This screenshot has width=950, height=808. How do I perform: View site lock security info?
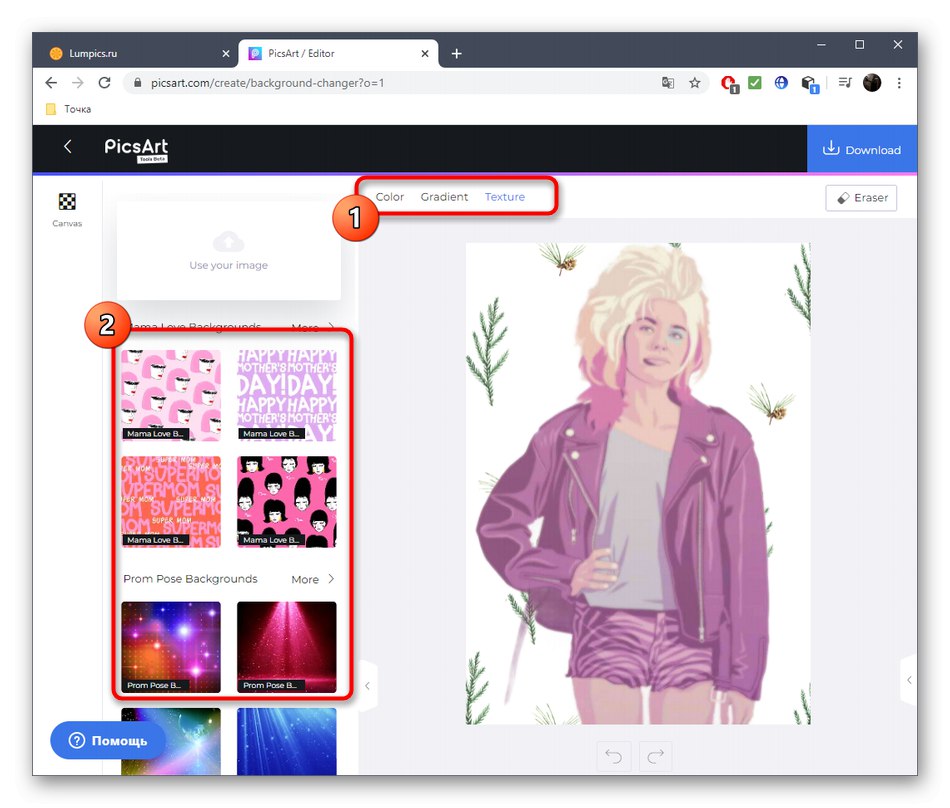[x=138, y=83]
